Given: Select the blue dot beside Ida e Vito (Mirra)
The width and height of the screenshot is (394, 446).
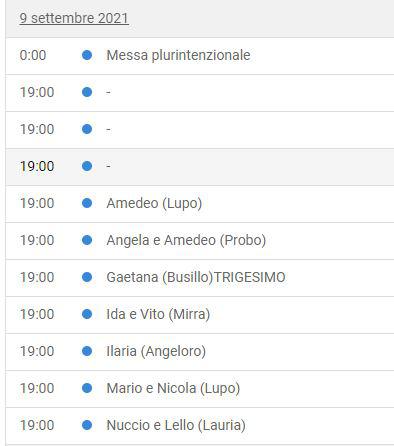Looking at the screenshot, I should pos(87,314).
